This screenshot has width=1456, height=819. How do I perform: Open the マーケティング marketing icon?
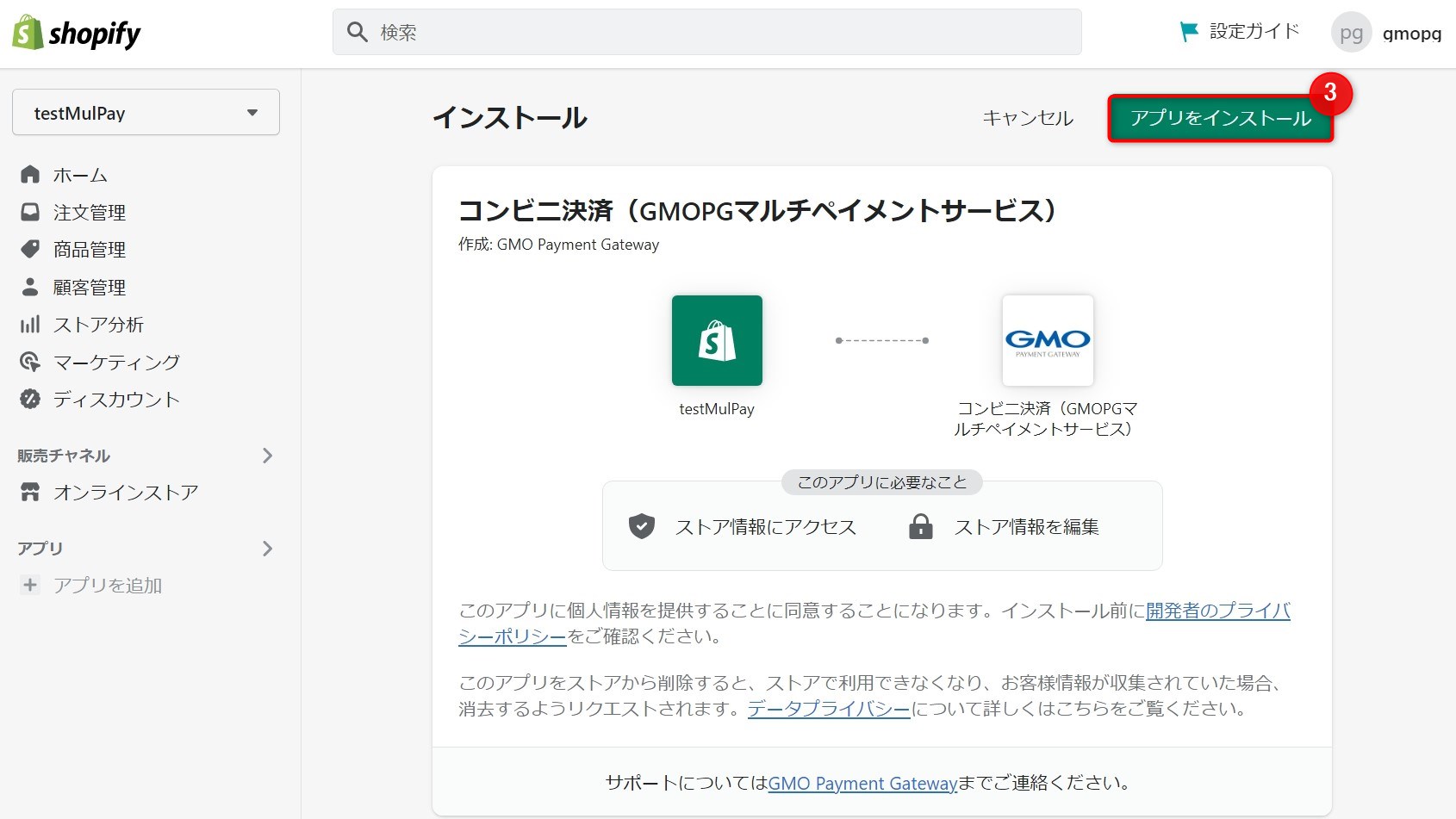(29, 362)
